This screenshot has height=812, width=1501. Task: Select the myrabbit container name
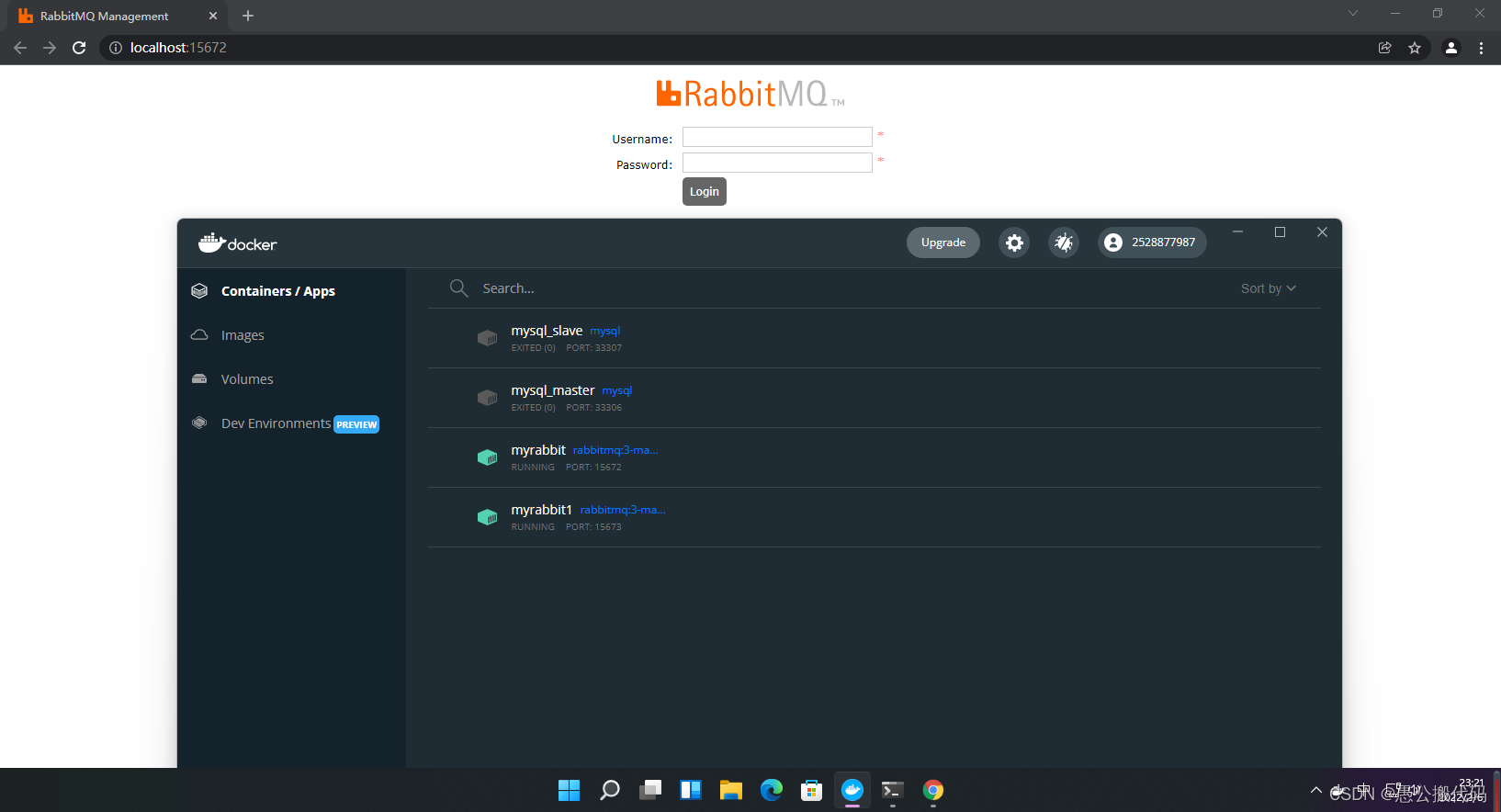(x=538, y=450)
